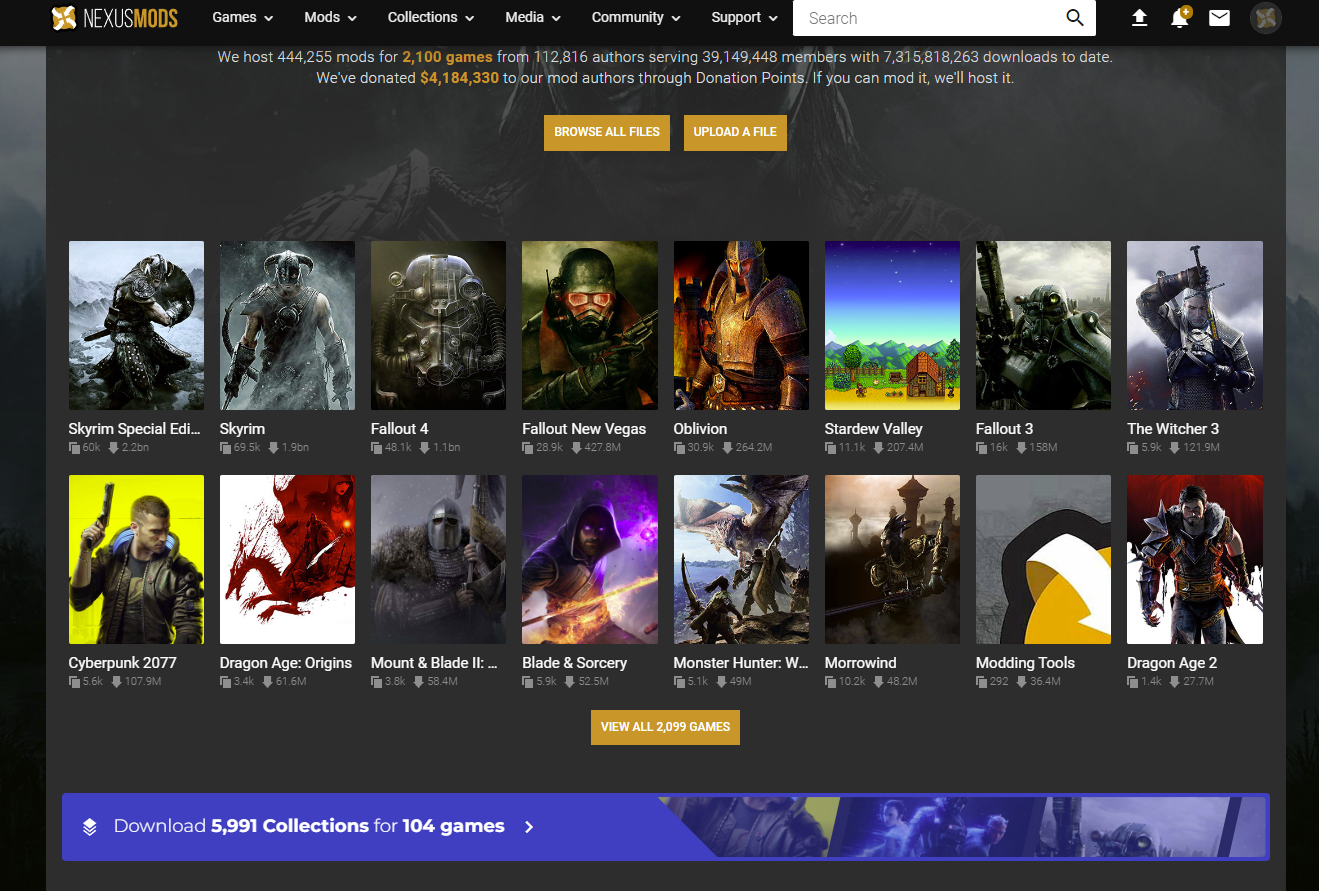
Task: Click the Dragon Age: Origins title text
Action: click(x=286, y=662)
